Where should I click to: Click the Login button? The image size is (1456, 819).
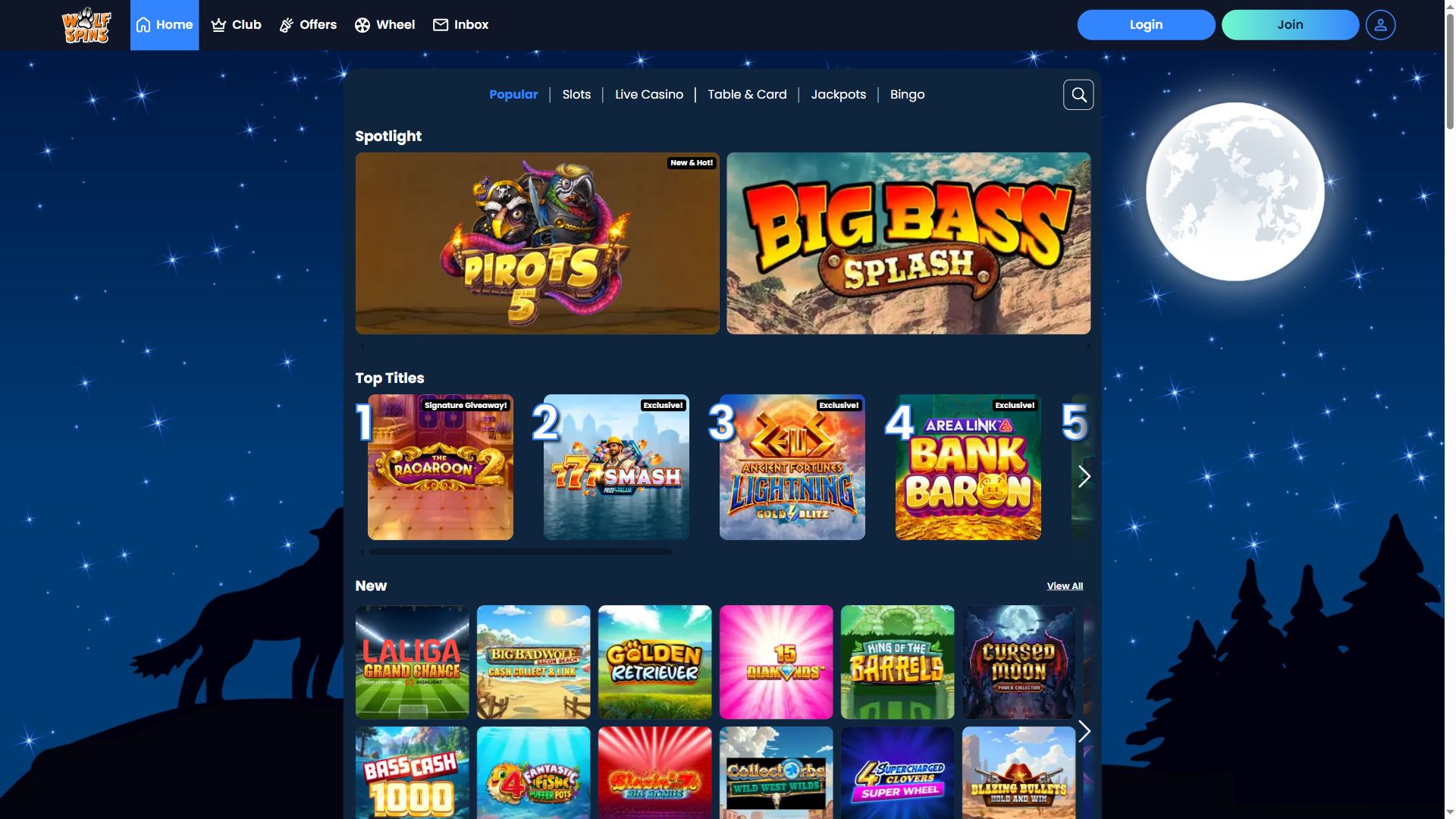coord(1146,25)
